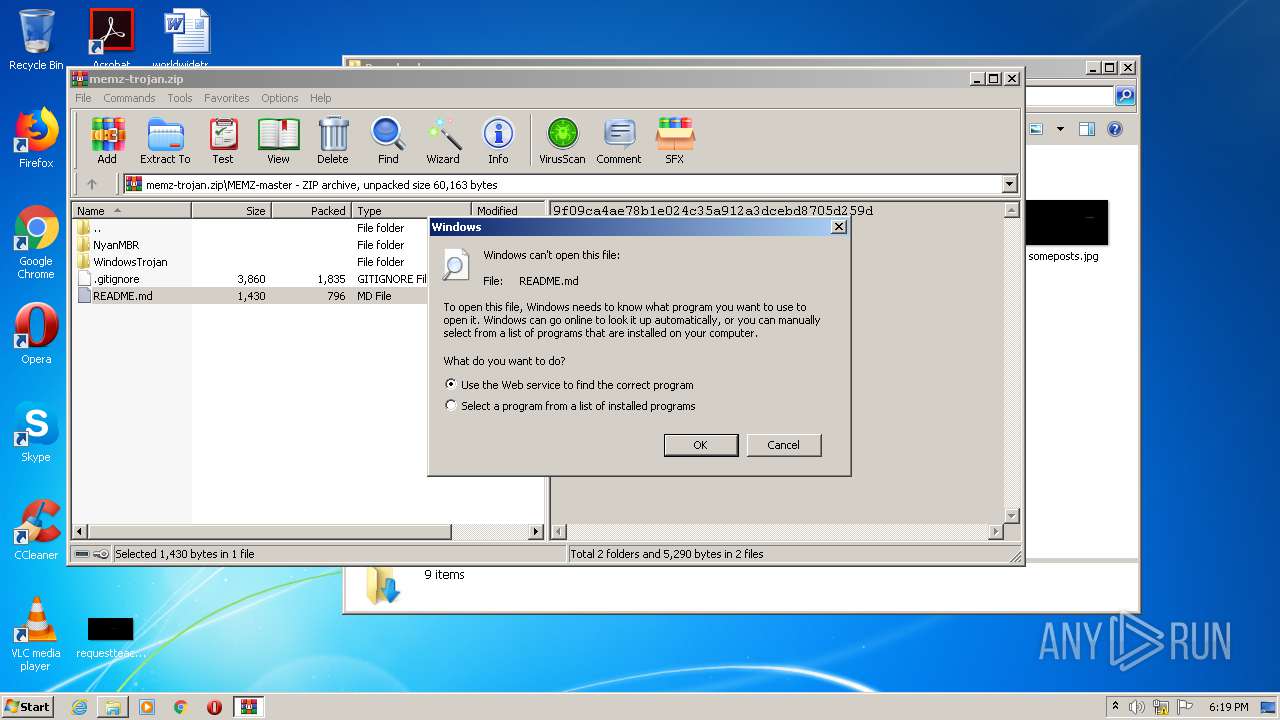Click the Opera taskbar icon
Image resolution: width=1280 pixels, height=720 pixels.
coord(214,707)
